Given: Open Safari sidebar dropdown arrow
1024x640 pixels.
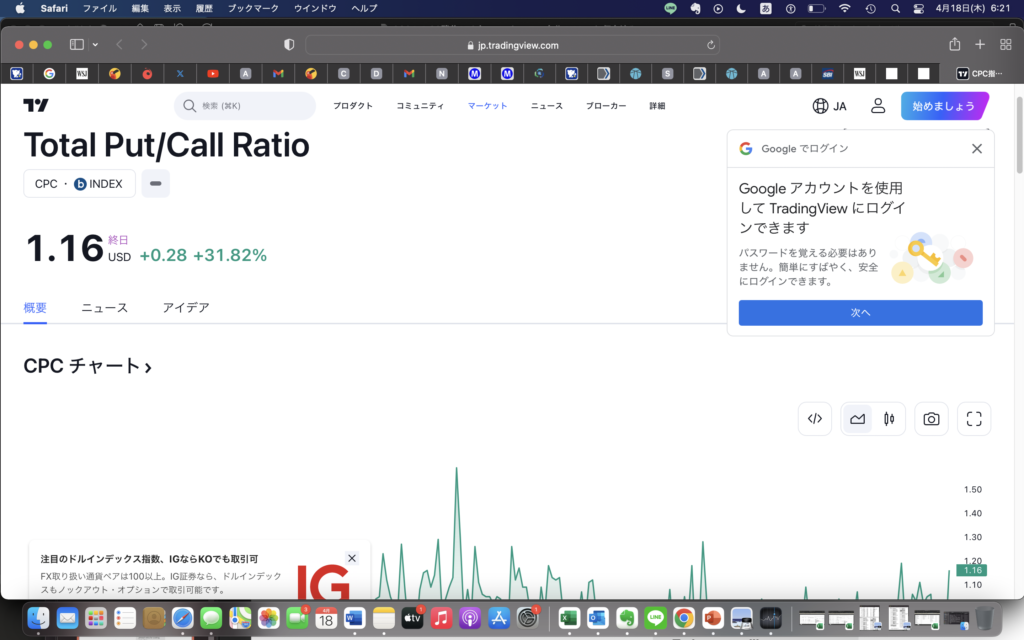Looking at the screenshot, I should click(96, 45).
